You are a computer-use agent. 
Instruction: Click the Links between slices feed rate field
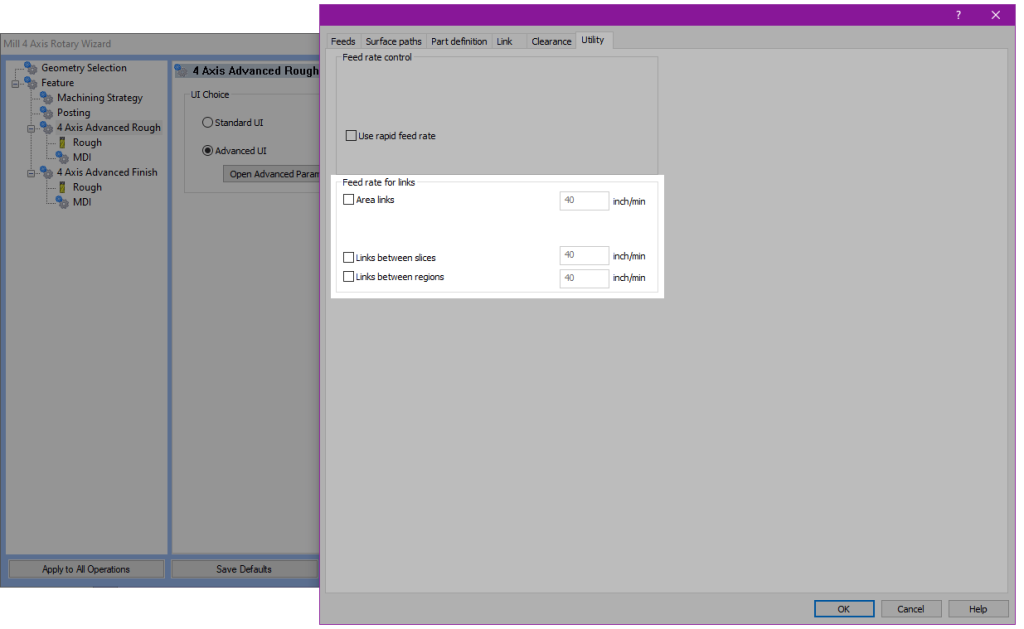[584, 255]
